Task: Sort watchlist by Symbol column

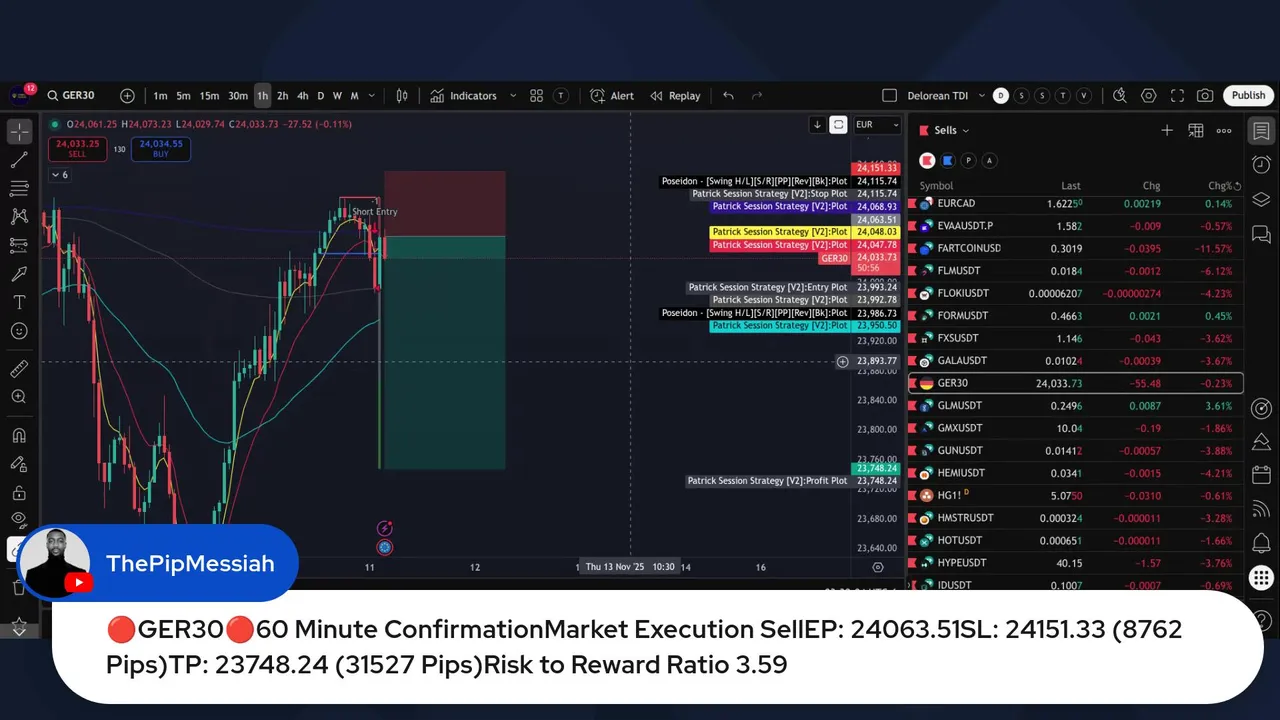Action: [936, 186]
